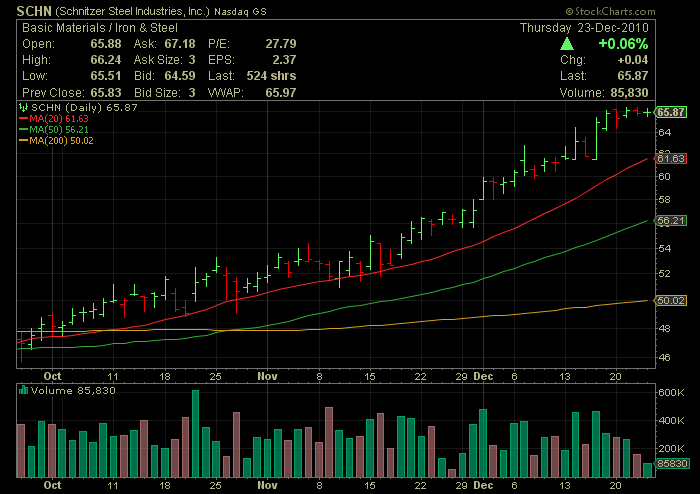Viewport: 700px width, 494px height.
Task: Click the Oct label on price chart axis
Action: click(52, 376)
